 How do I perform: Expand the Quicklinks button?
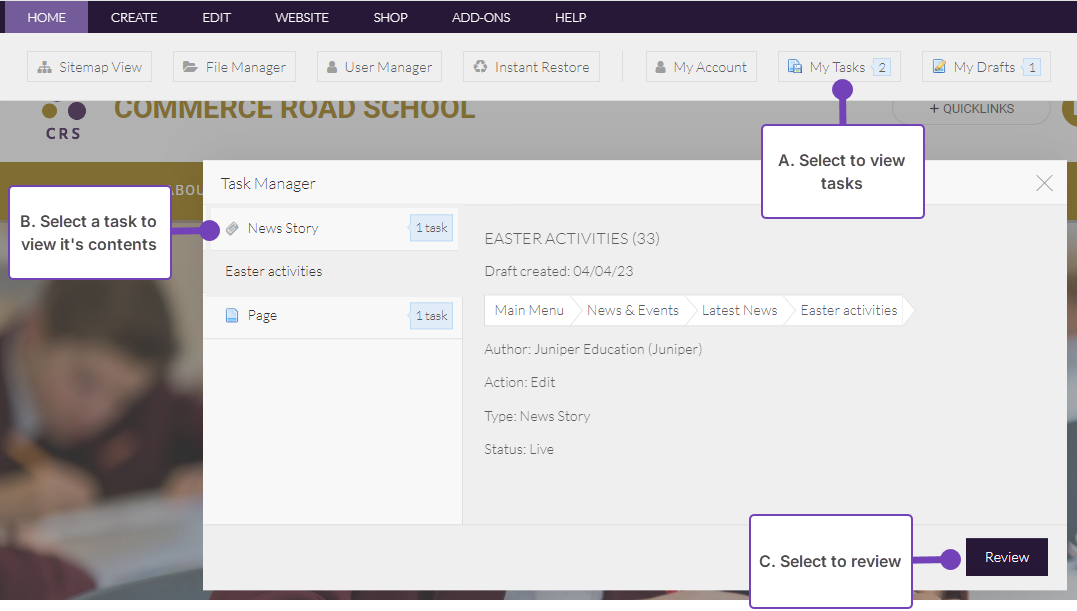(971, 109)
